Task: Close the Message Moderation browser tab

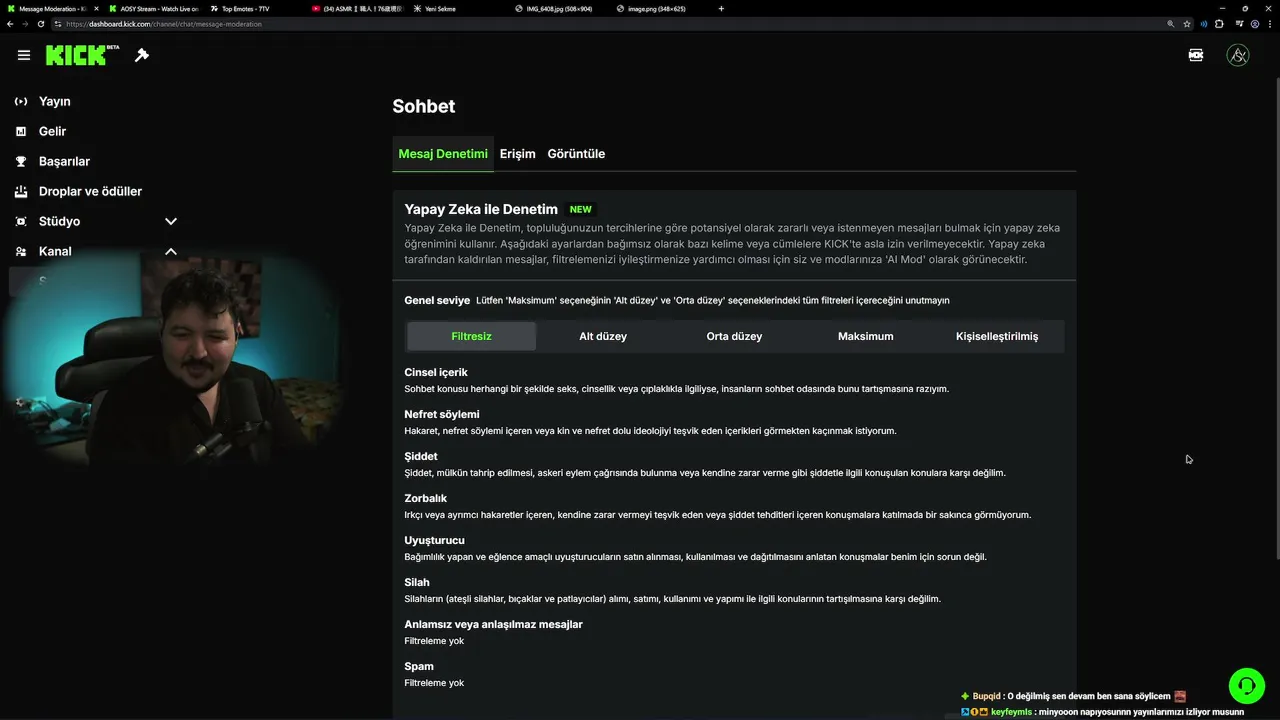Action: 97,9
